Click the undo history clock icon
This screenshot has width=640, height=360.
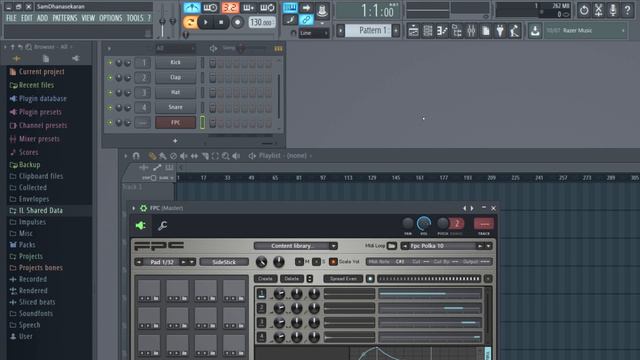point(584,10)
